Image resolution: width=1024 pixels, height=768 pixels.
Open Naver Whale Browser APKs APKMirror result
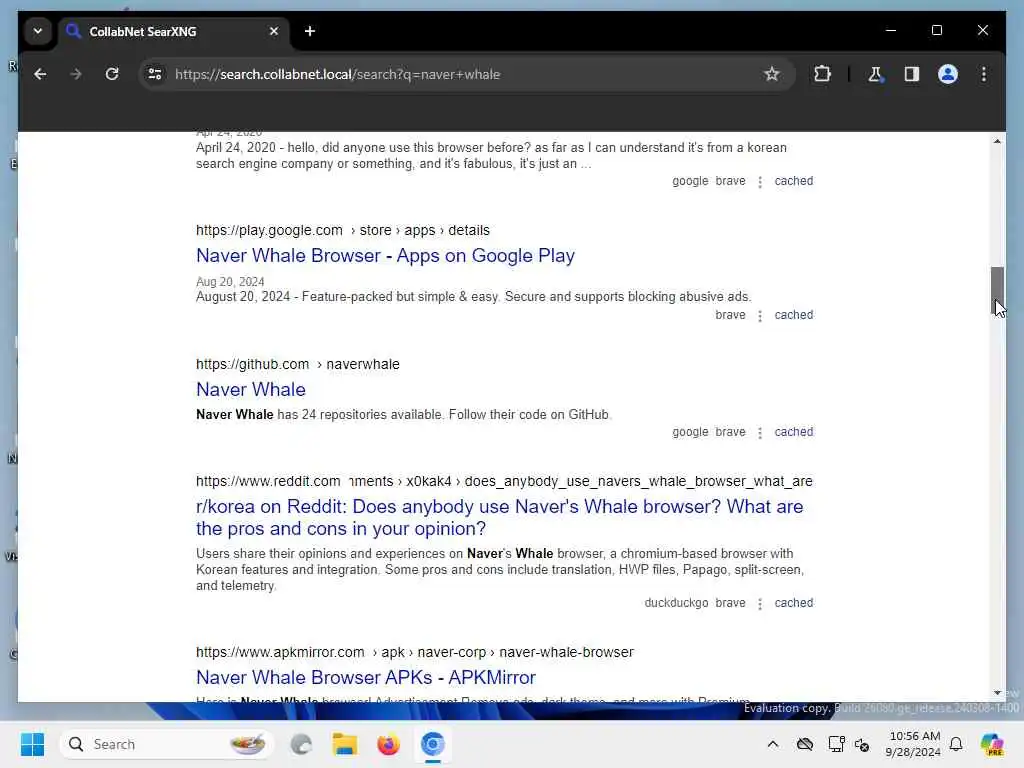coord(366,677)
